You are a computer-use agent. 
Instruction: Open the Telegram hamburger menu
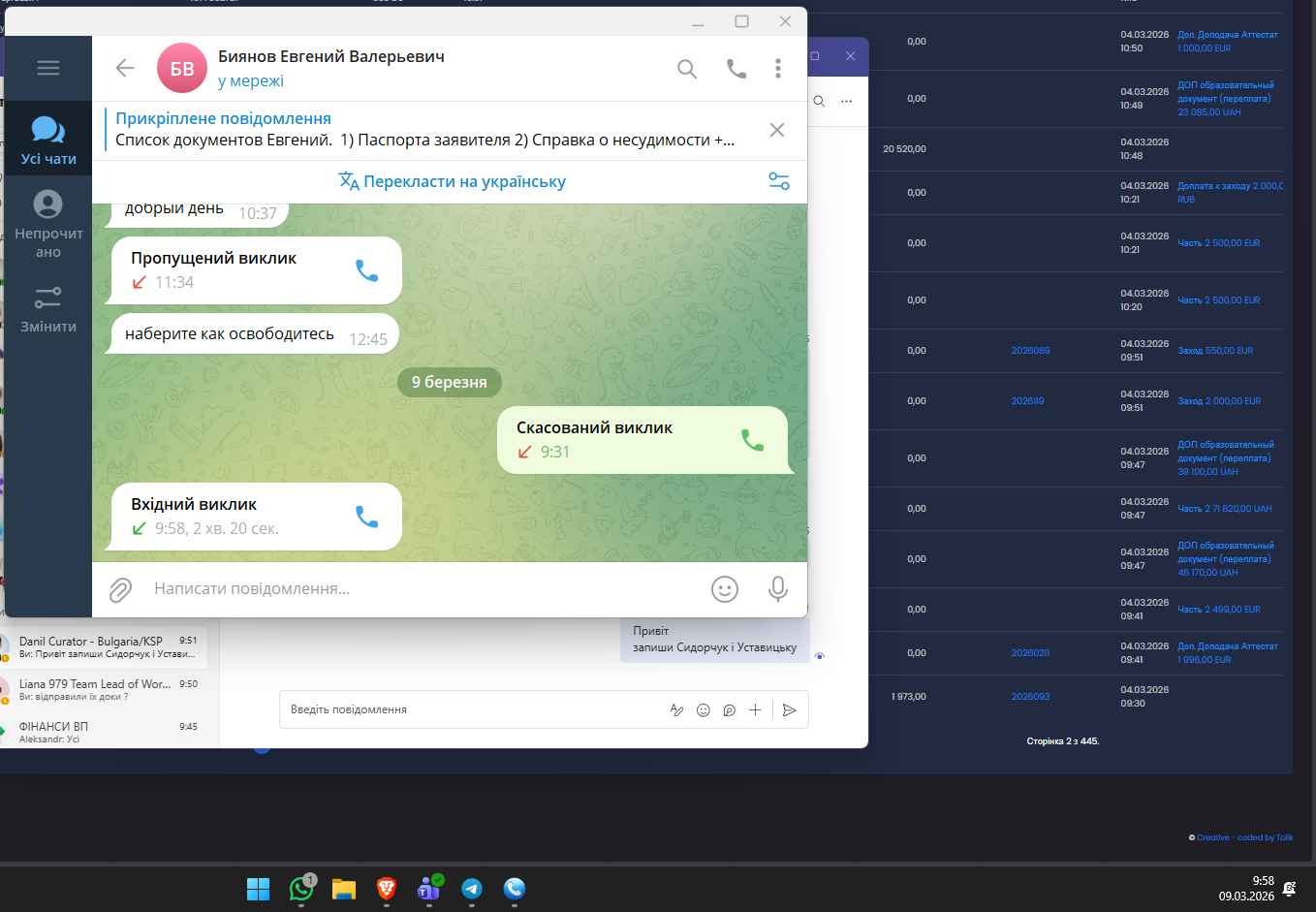[x=47, y=68]
